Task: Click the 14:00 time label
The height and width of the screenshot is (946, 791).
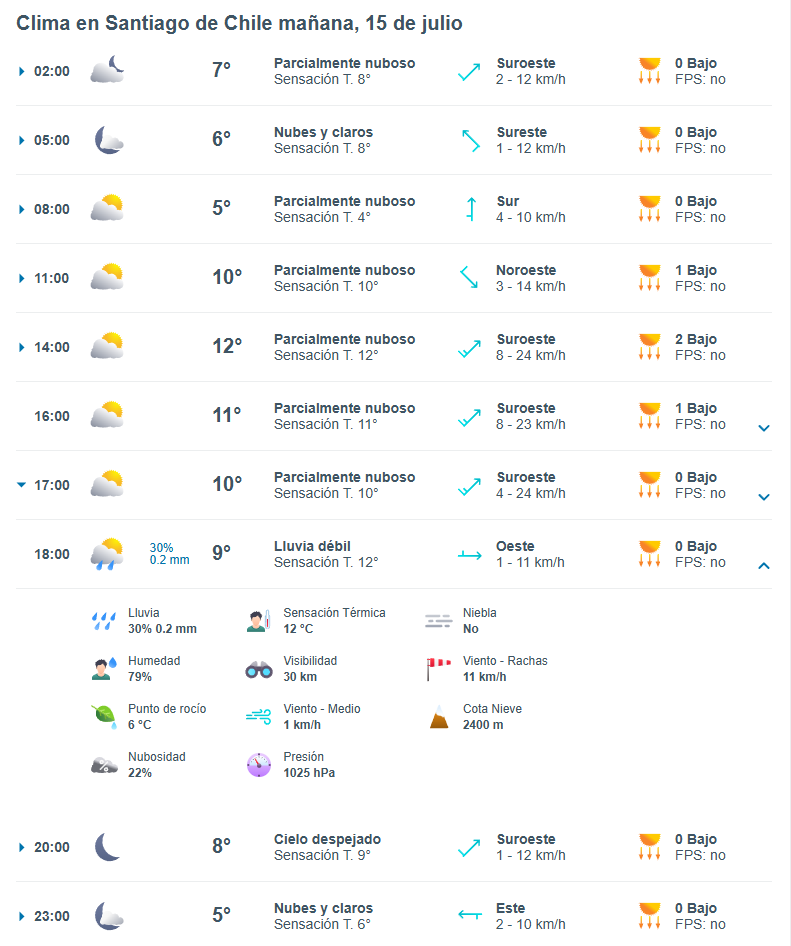Action: [52, 347]
